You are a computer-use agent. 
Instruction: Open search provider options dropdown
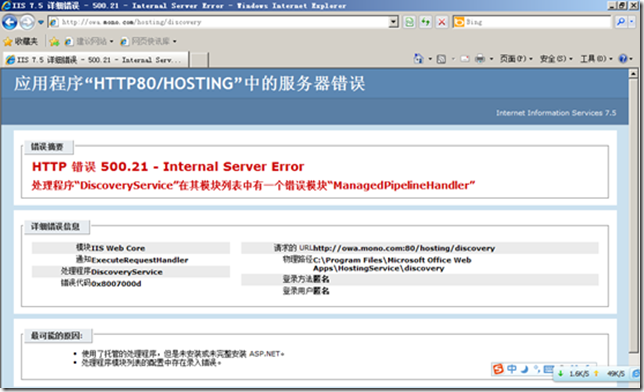pos(632,22)
